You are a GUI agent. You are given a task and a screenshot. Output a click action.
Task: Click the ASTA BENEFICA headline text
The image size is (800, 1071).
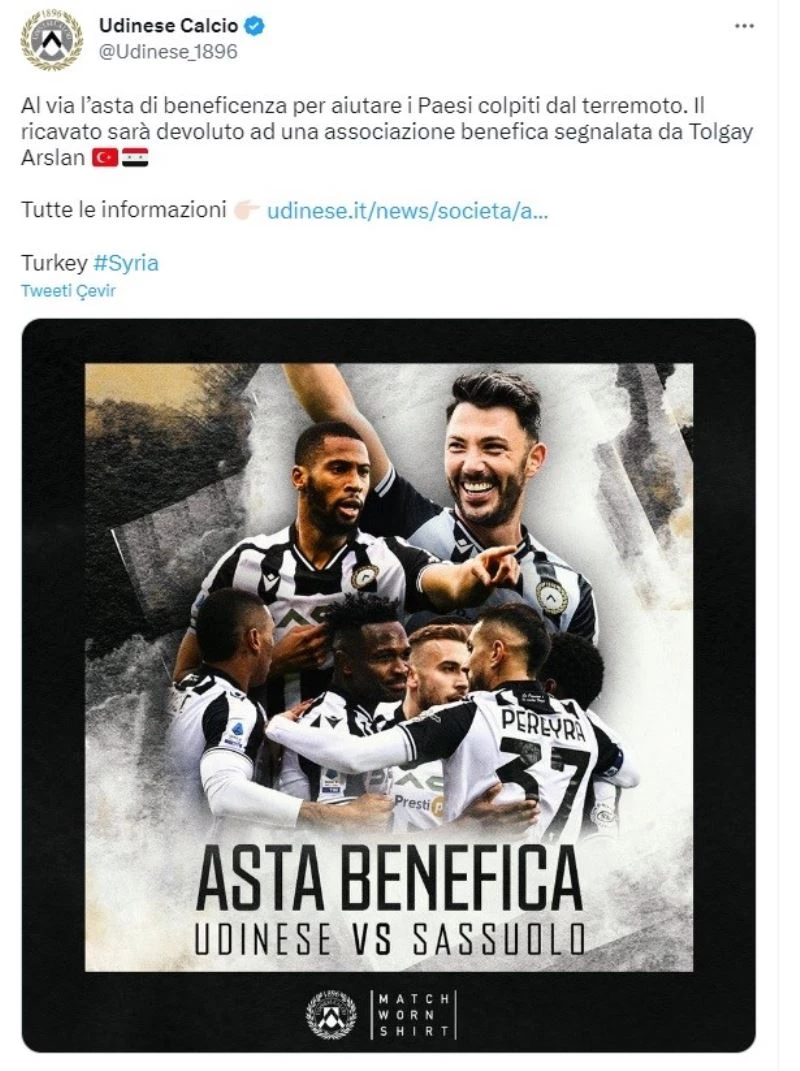[x=389, y=878]
